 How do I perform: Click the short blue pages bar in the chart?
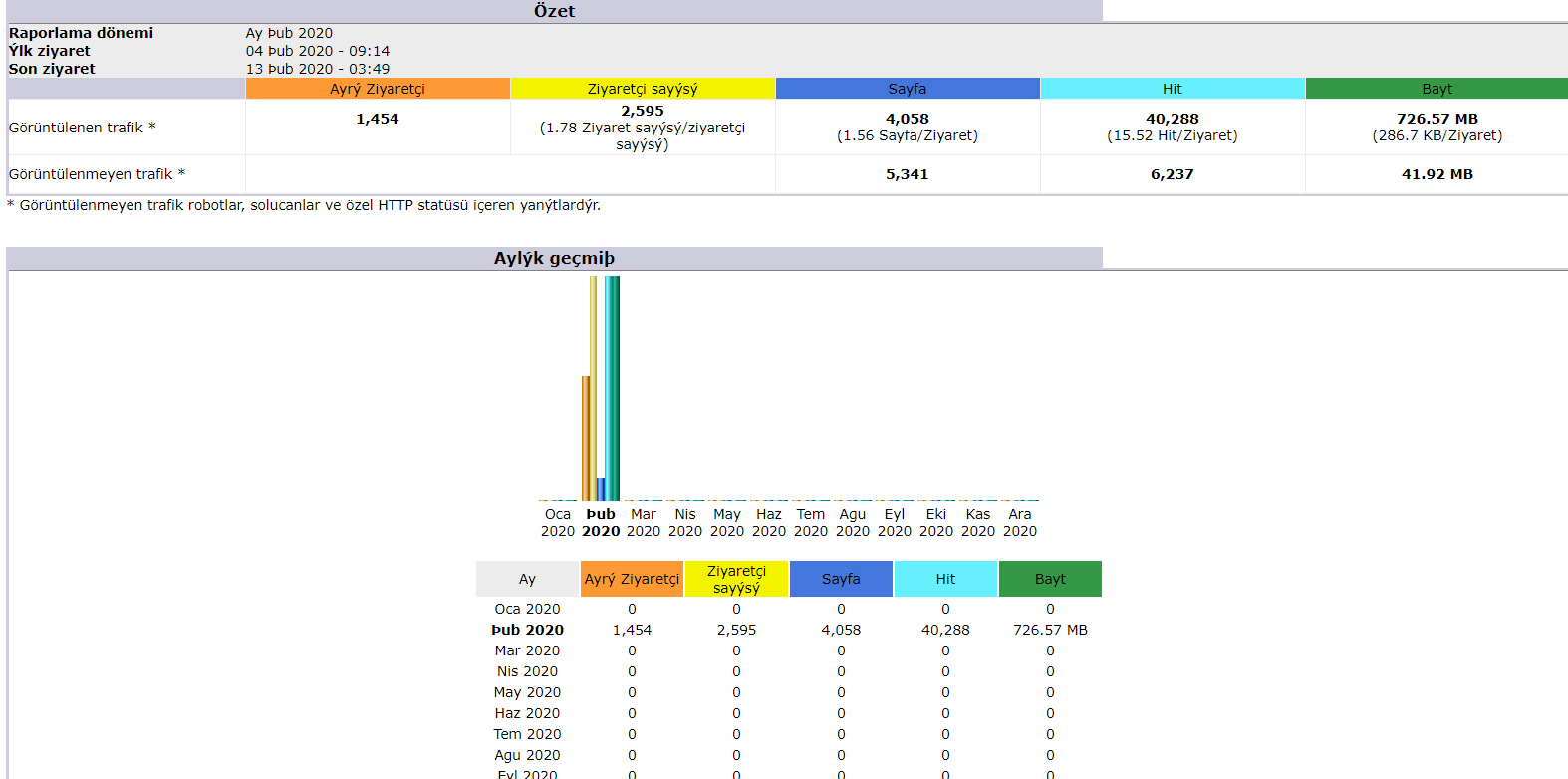601,489
